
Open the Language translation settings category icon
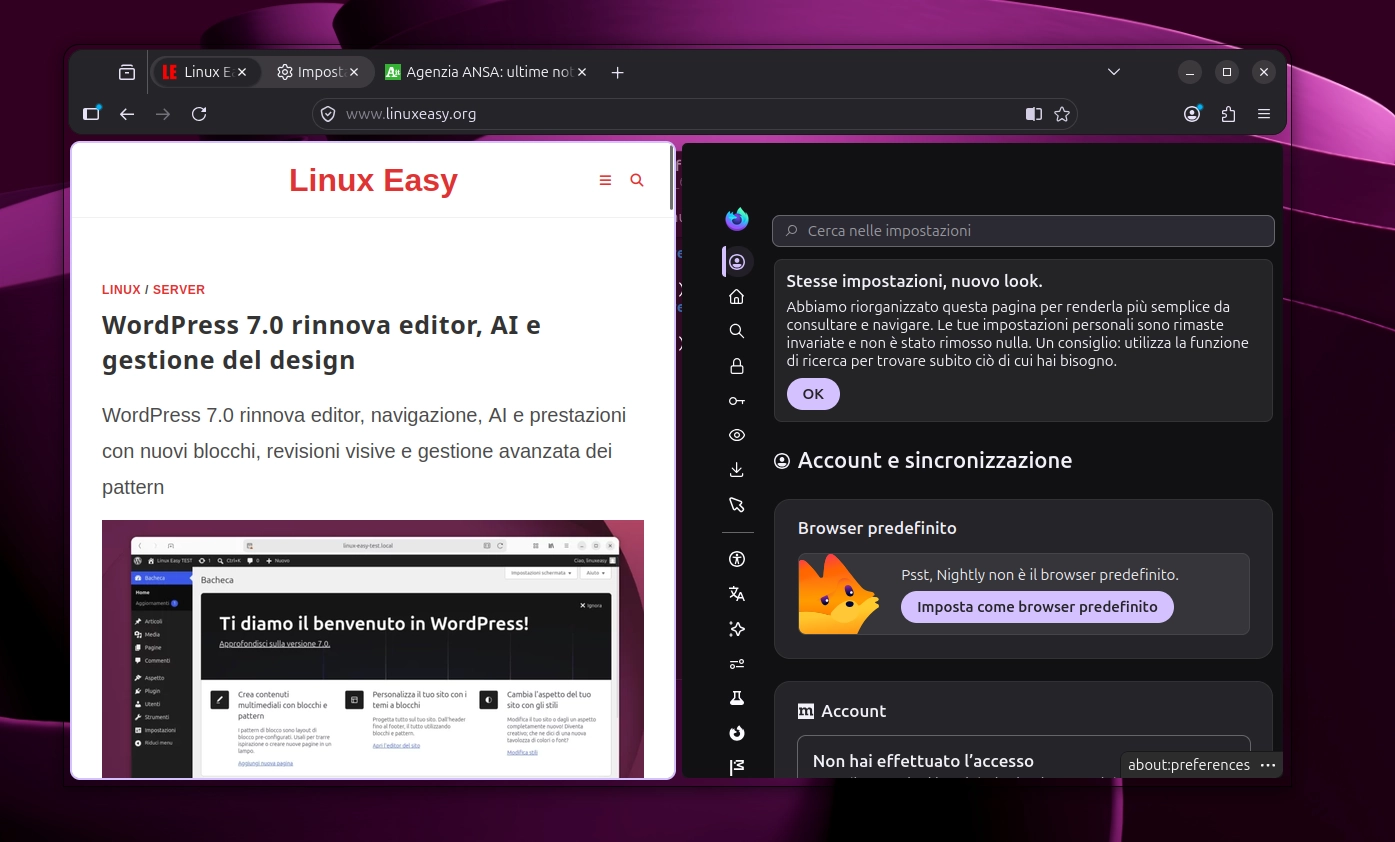737,594
